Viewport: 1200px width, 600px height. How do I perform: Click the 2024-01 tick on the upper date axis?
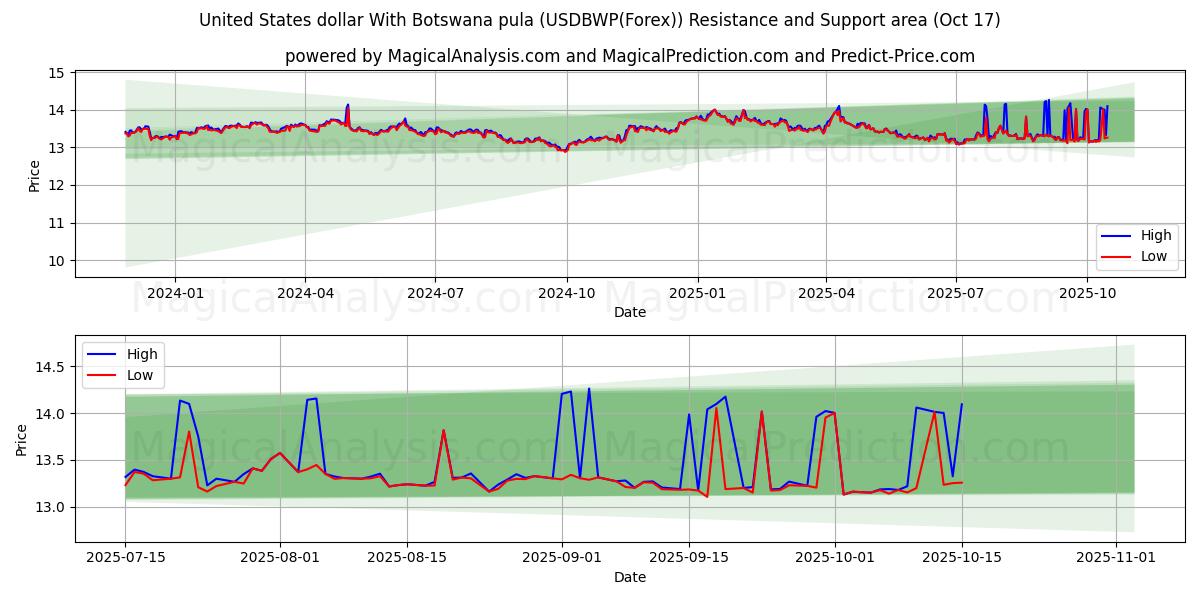click(x=175, y=293)
